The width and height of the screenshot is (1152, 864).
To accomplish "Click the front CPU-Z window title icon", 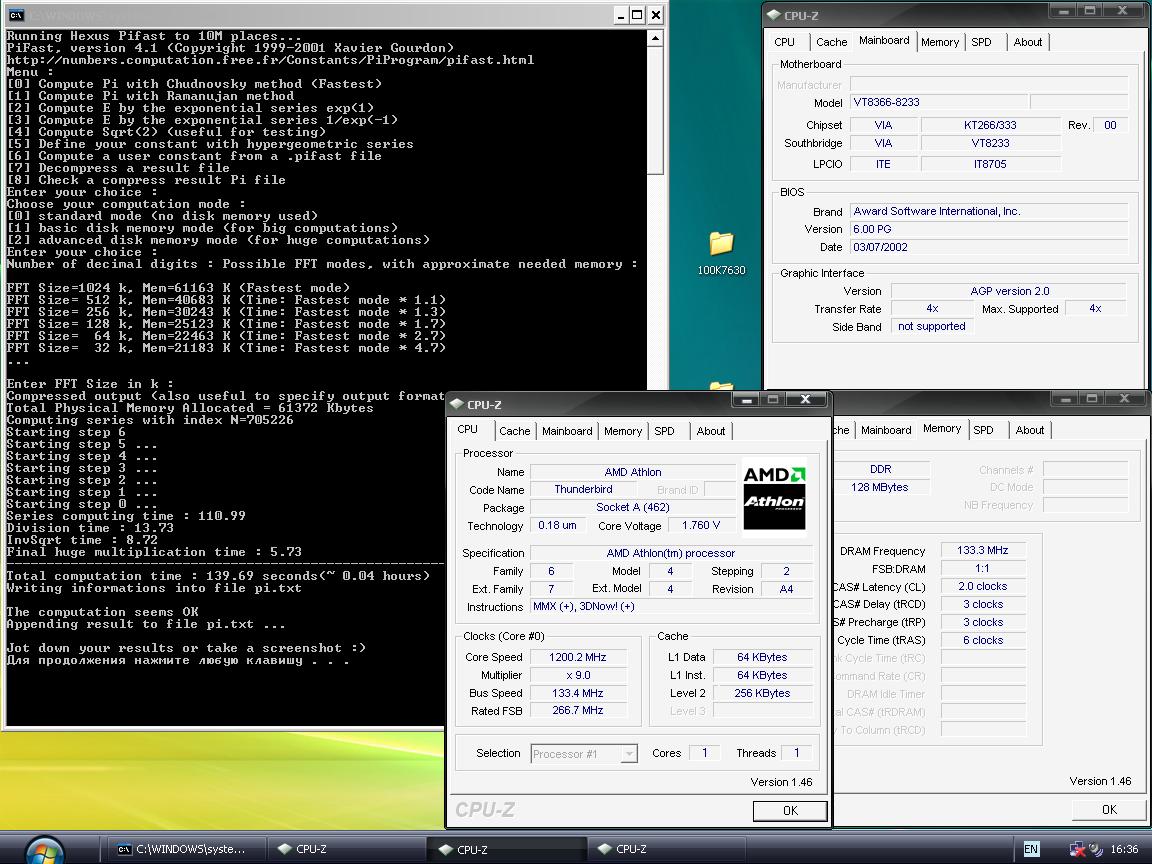I will 457,404.
